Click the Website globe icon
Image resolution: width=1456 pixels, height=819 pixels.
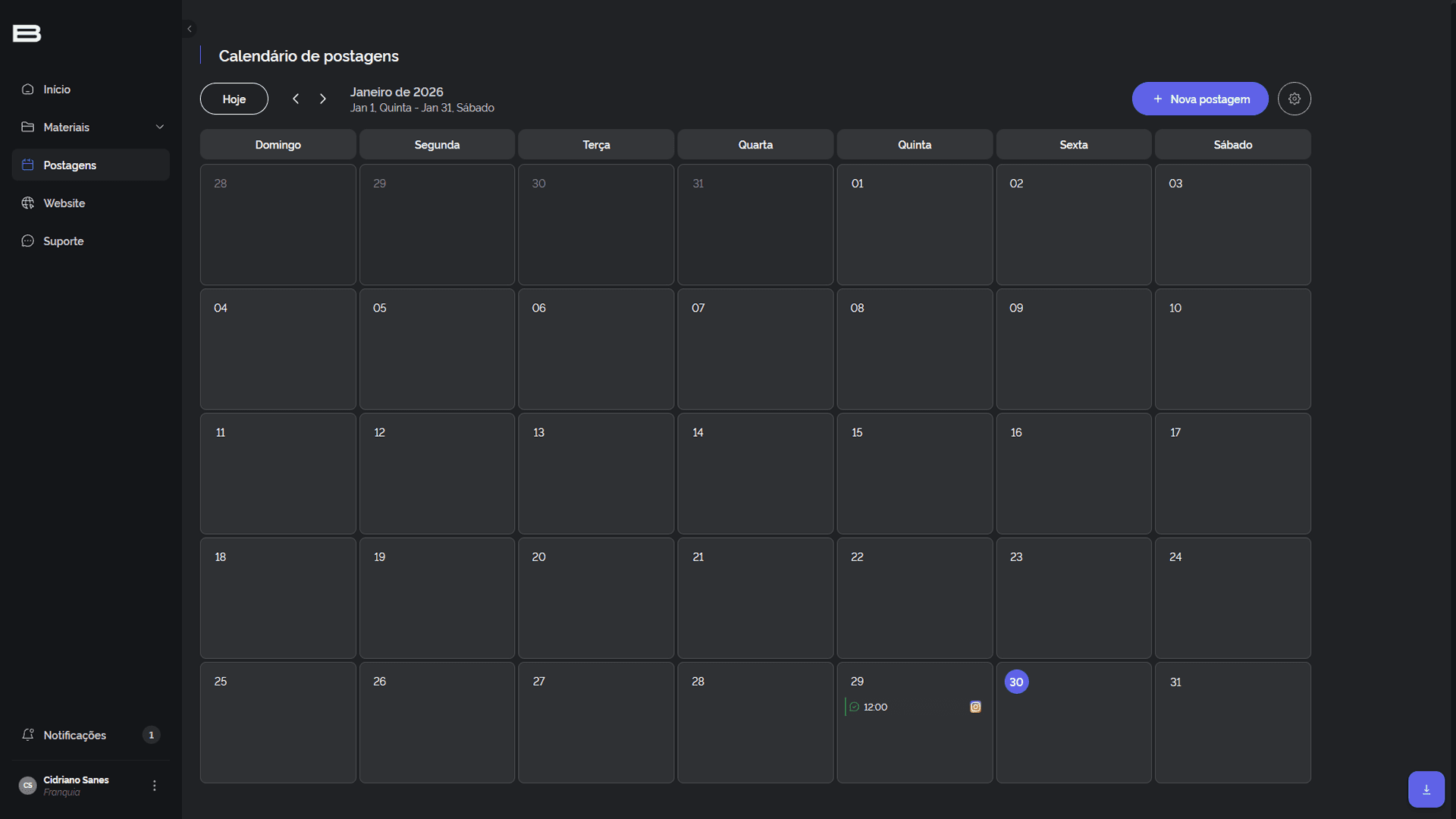click(28, 203)
